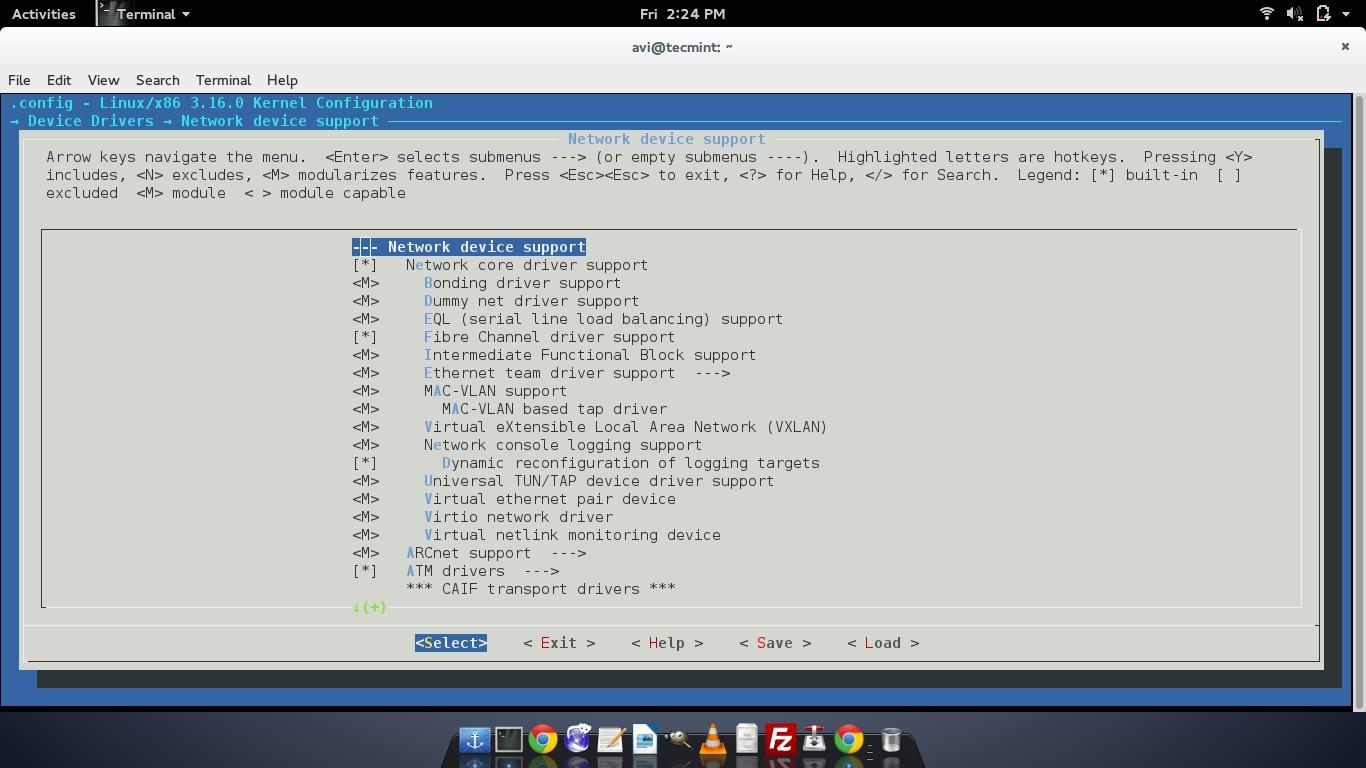The width and height of the screenshot is (1366, 768).
Task: Expand Ethernet team driver support submenu
Action: click(x=576, y=373)
